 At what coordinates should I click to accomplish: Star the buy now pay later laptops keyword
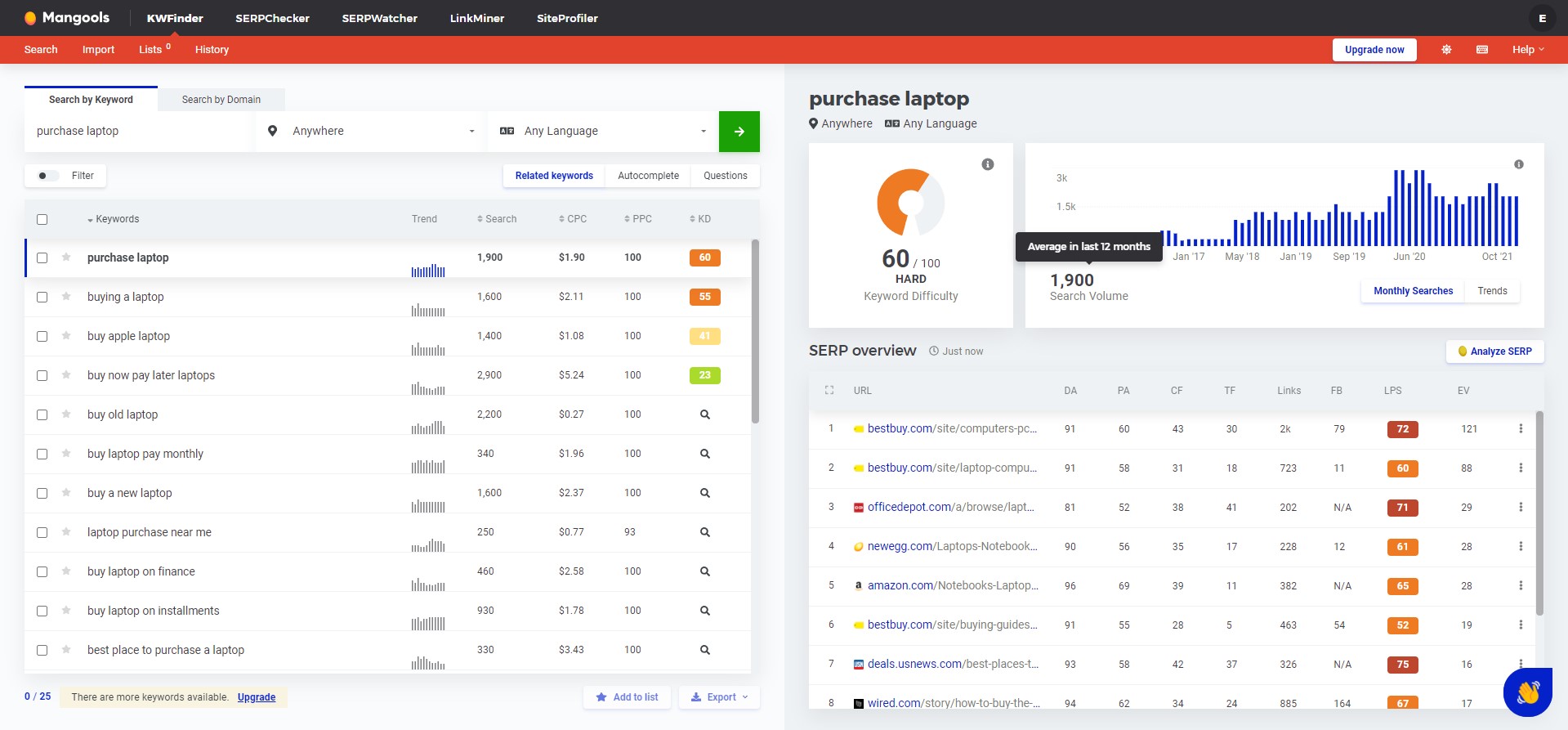[66, 375]
